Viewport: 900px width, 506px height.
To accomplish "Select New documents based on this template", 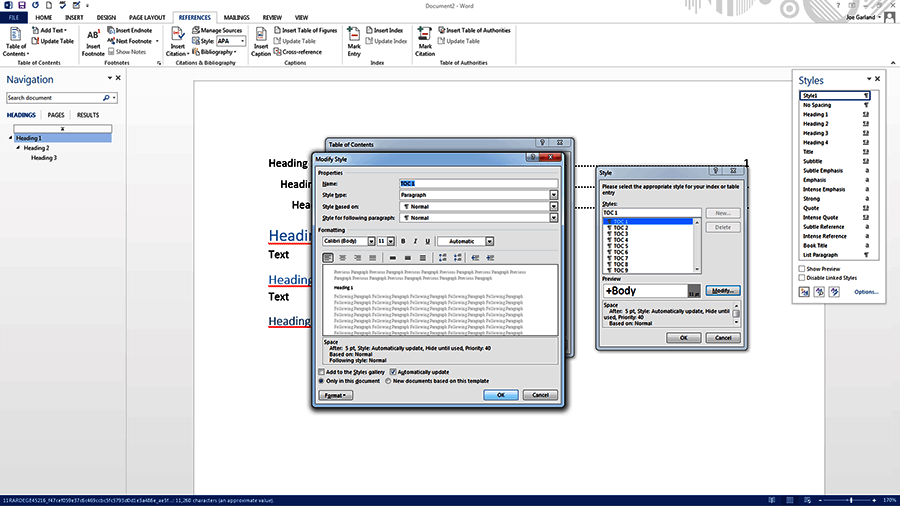I will click(388, 381).
